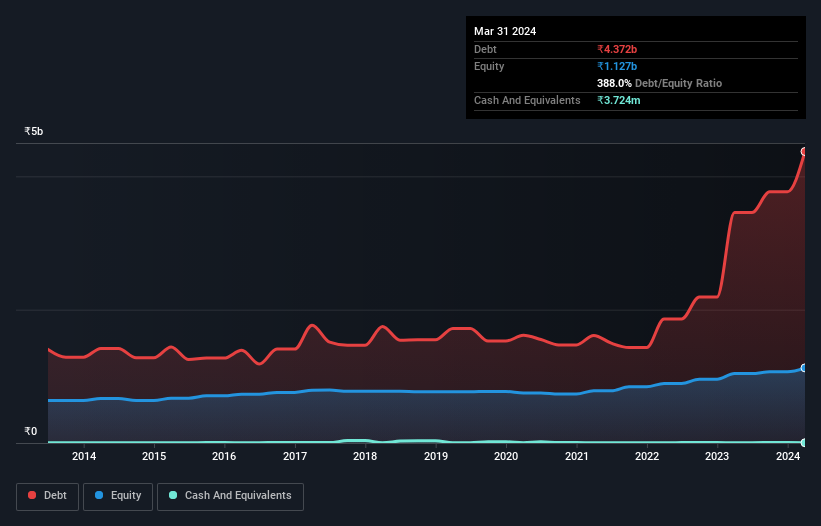Screen dimensions: 821x526
Task: Click Cash And Equivalents label in tooltip
Action: 527,100
